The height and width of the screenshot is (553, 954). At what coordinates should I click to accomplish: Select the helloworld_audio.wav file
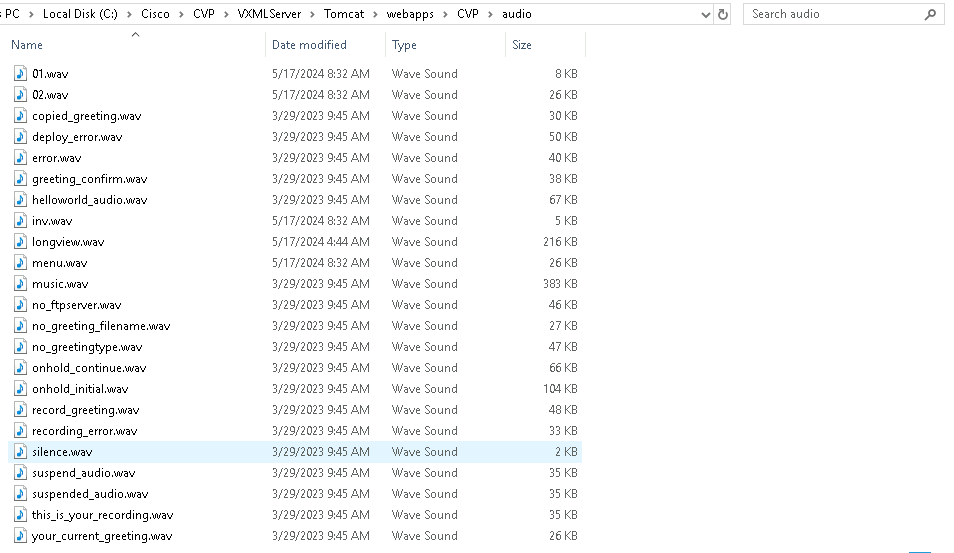[x=89, y=200]
